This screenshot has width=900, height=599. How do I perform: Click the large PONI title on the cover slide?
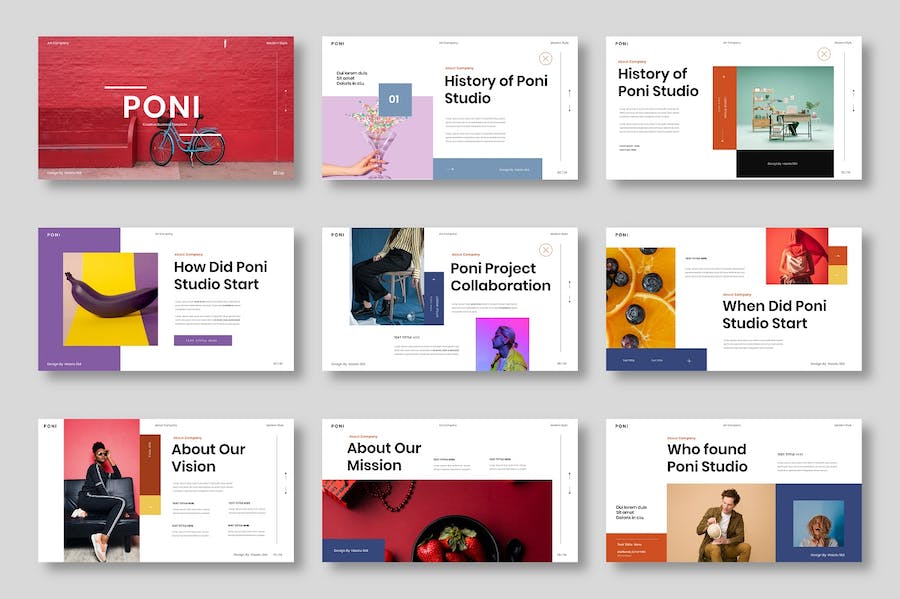[161, 107]
